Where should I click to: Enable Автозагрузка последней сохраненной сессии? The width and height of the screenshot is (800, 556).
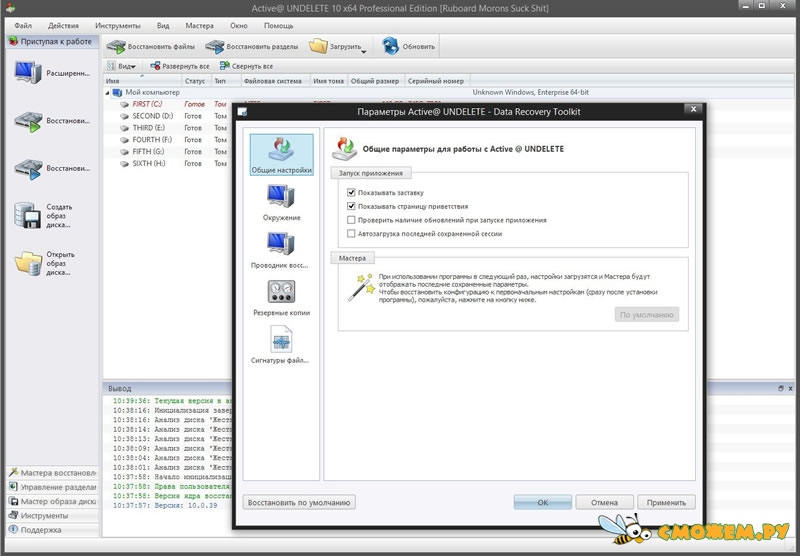coord(351,234)
